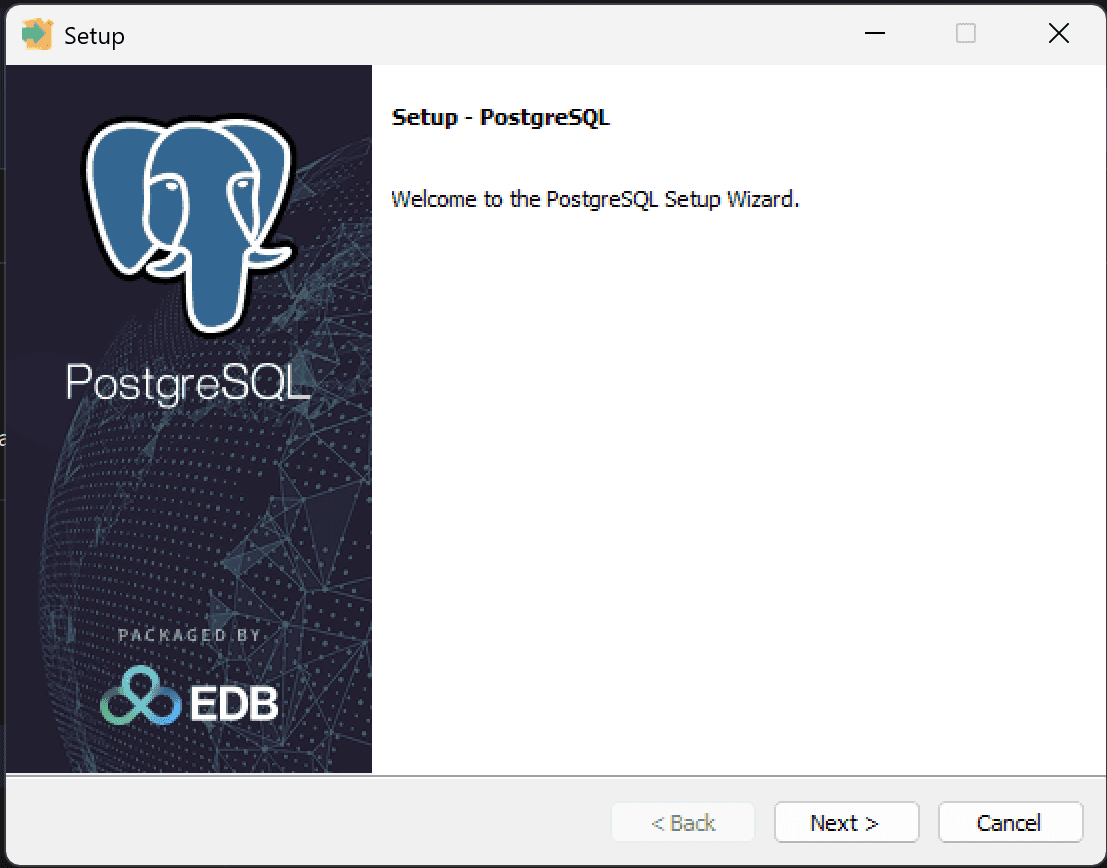
Task: Proceed with the Next > button
Action: [846, 823]
